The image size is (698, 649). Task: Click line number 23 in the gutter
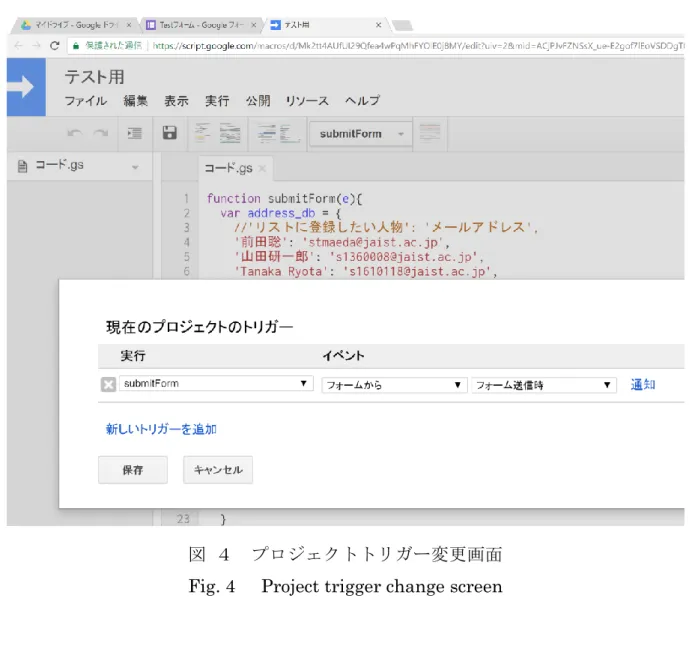(x=183, y=519)
